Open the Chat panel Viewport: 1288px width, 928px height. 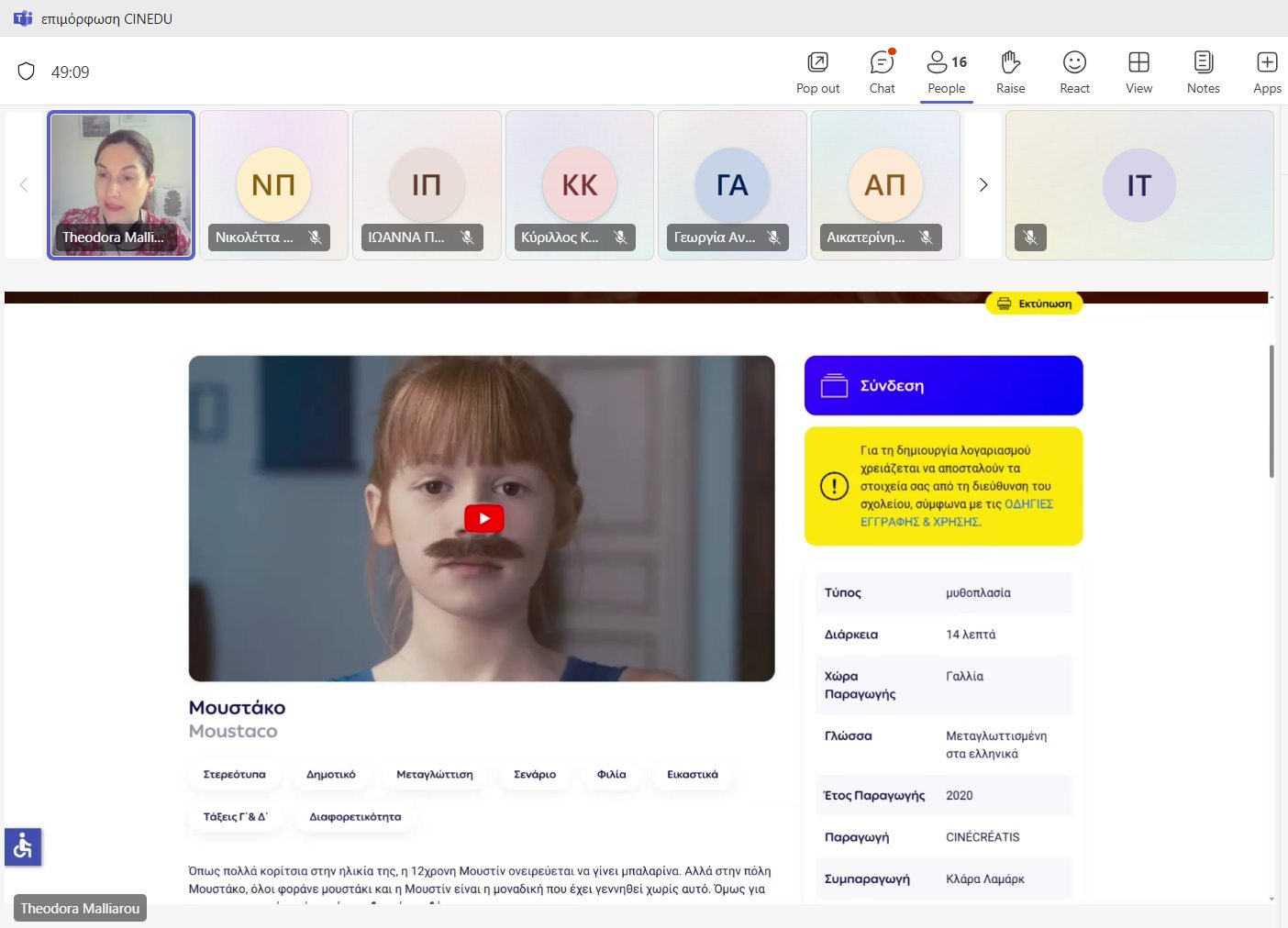coord(882,72)
